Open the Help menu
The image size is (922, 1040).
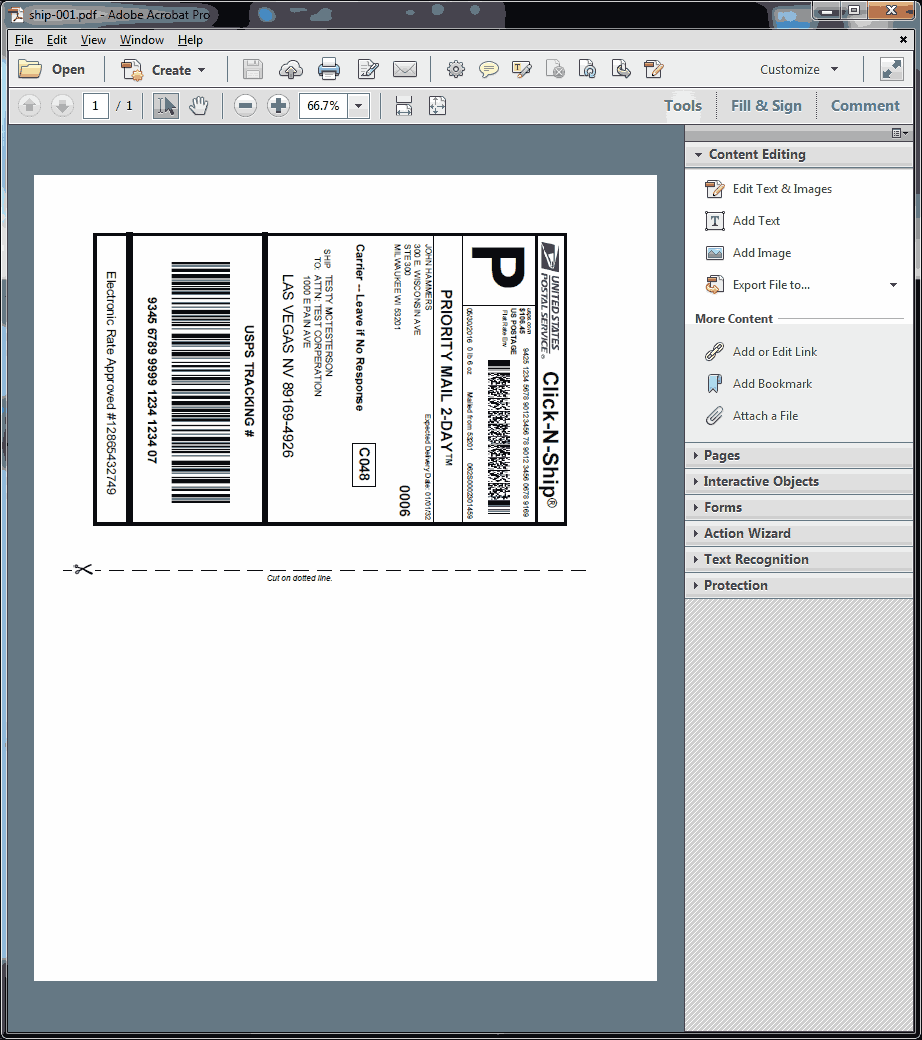click(190, 40)
